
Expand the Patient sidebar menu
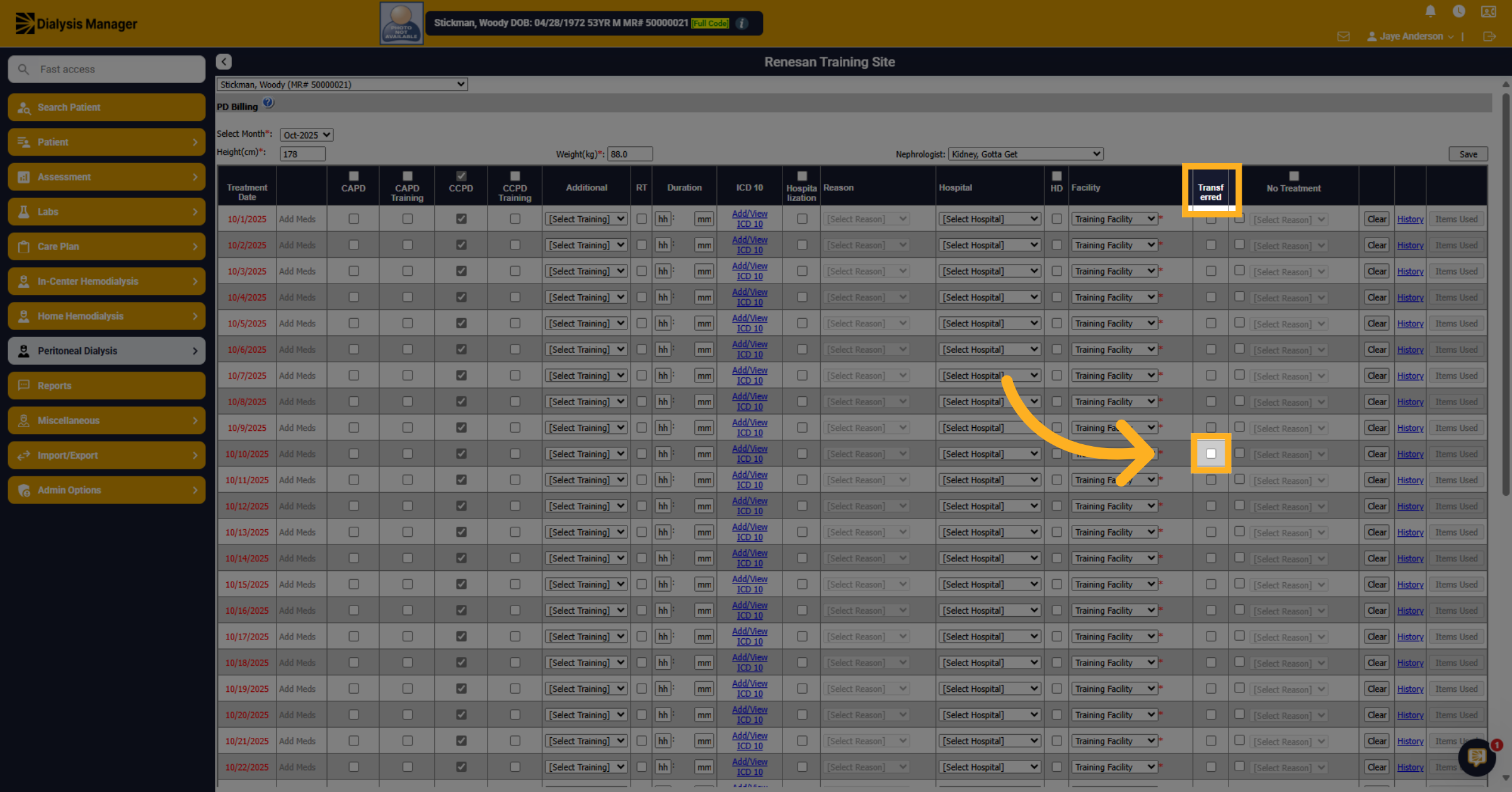pos(106,142)
